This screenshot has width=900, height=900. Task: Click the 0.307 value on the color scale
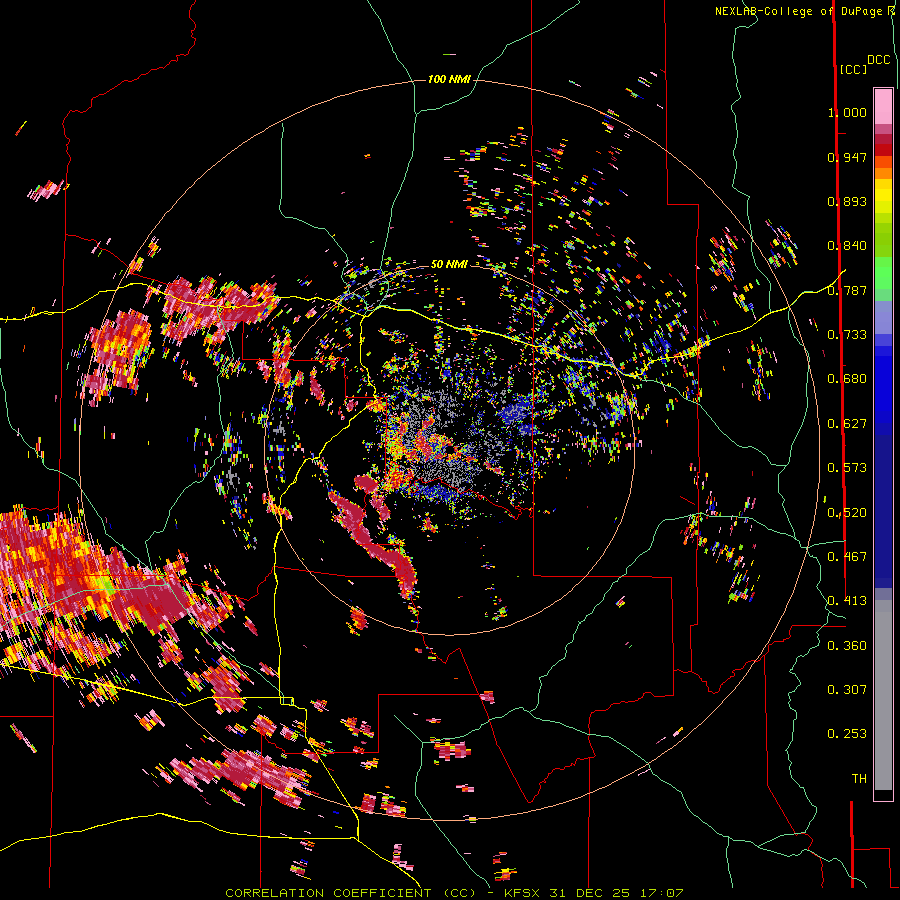847,690
